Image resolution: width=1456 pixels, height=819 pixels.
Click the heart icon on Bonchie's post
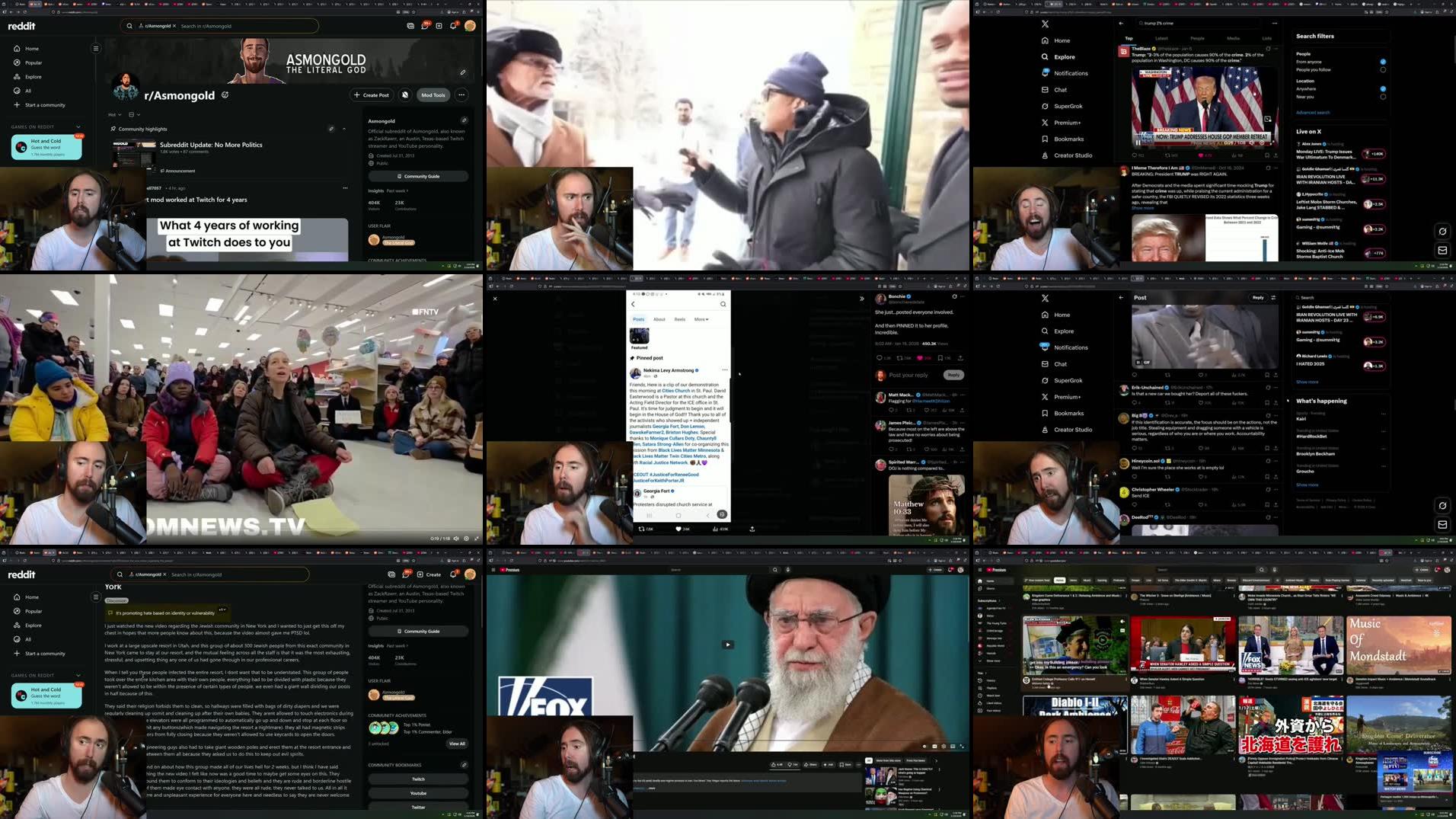(x=919, y=357)
